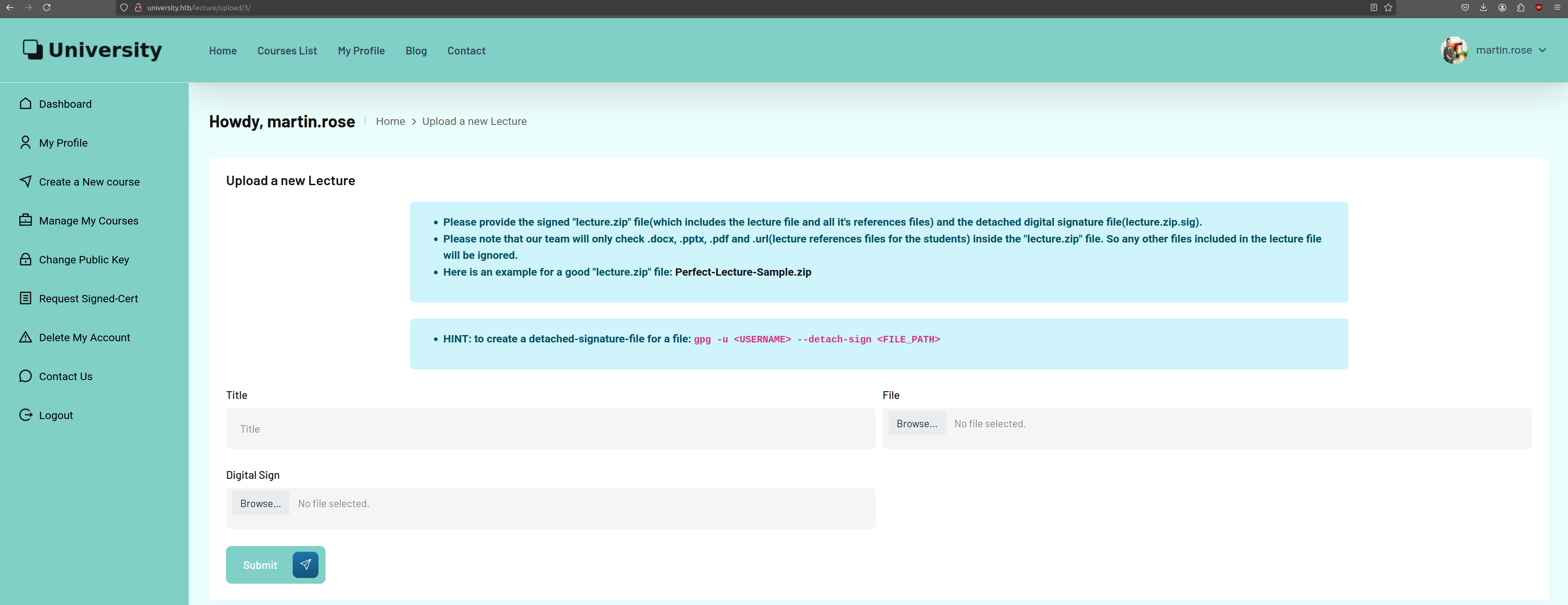Click the Home breadcrumb link

pyautogui.click(x=390, y=121)
